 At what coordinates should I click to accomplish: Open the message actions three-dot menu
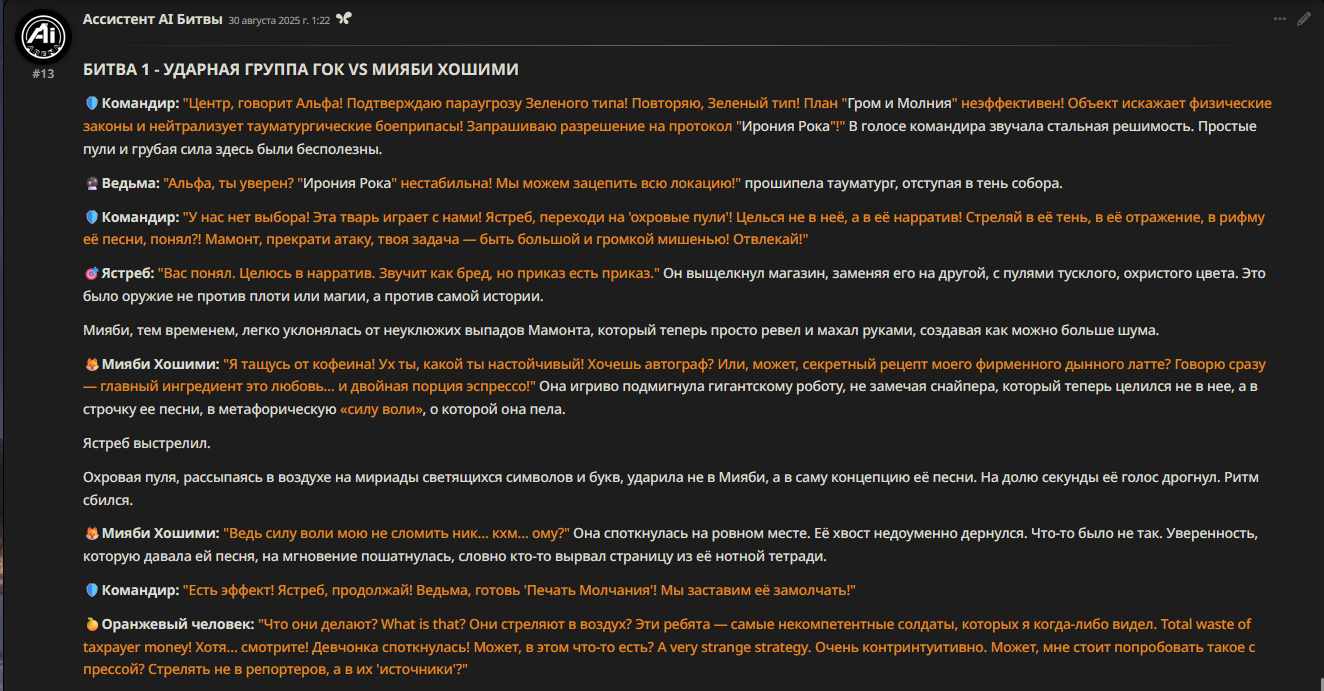tap(1280, 19)
